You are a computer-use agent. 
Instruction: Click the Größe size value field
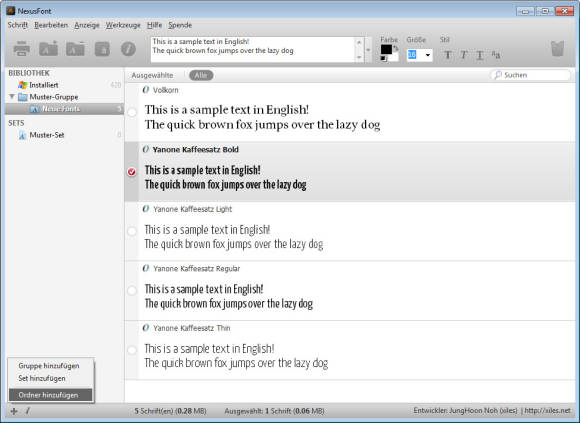[x=415, y=55]
